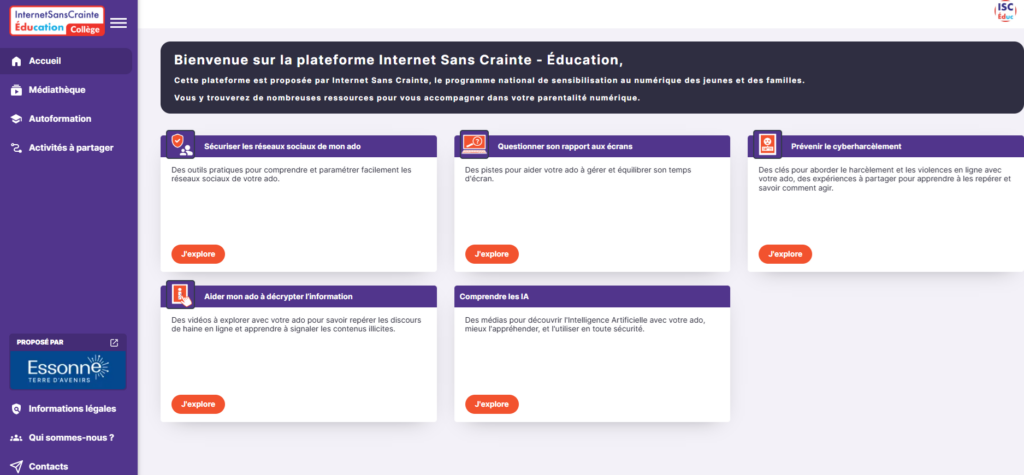Image resolution: width=1024 pixels, height=475 pixels.
Task: Click the Autoformation graduation cap icon
Action: coord(16,119)
